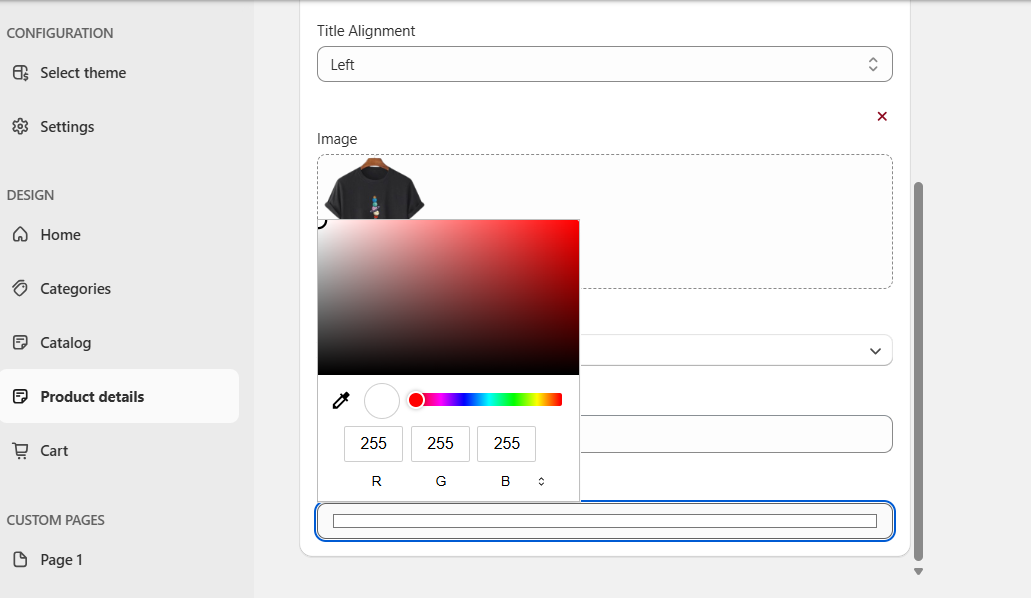
Task: Click the B channel label
Action: tap(505, 482)
